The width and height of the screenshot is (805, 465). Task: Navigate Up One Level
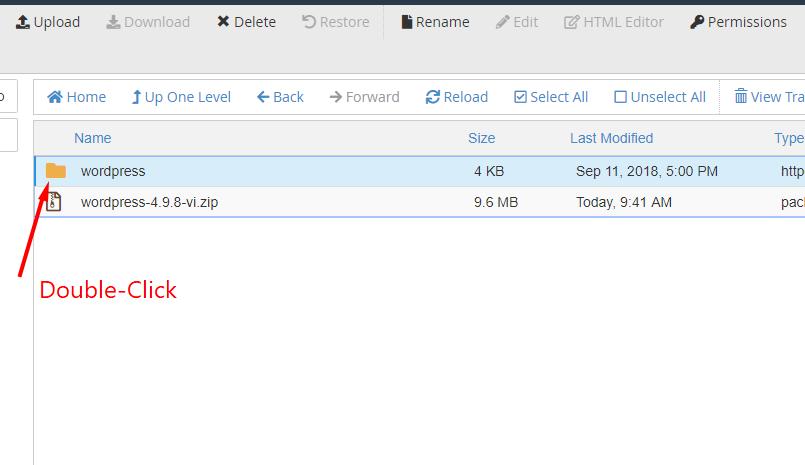pyautogui.click(x=181, y=97)
